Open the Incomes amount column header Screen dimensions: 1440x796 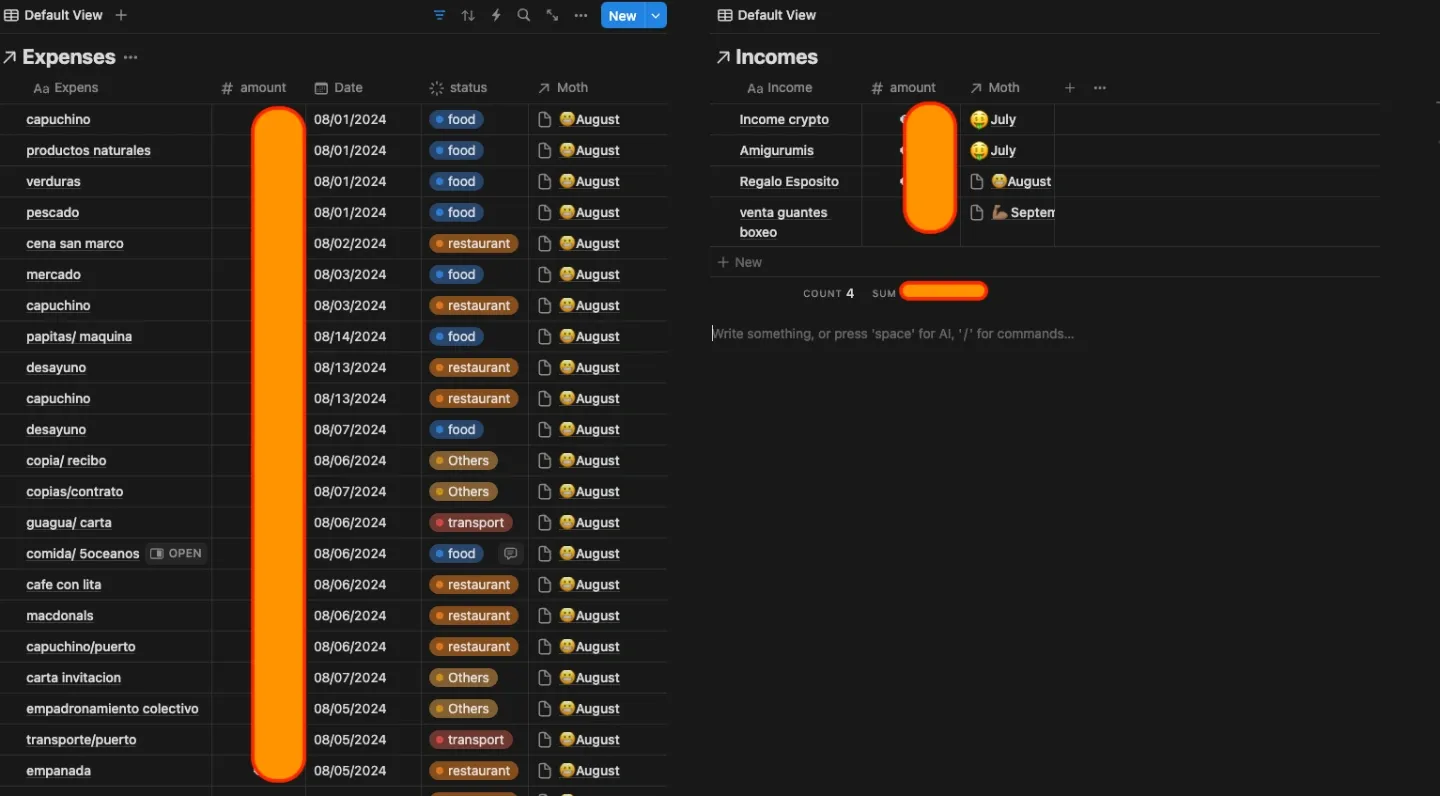[x=904, y=88]
